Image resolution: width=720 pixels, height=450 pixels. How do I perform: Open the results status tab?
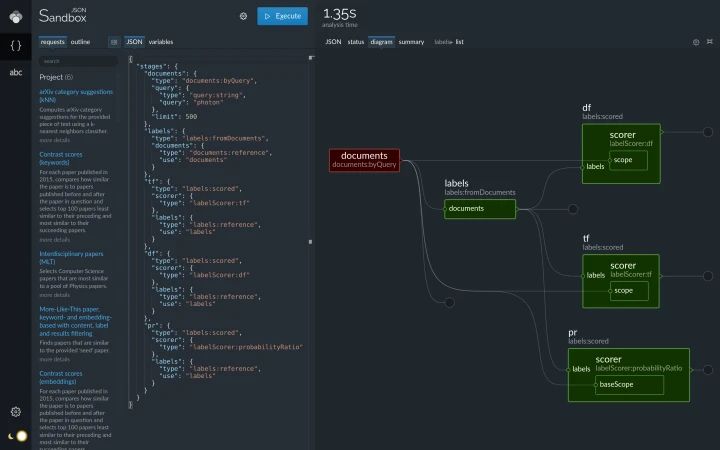point(355,42)
